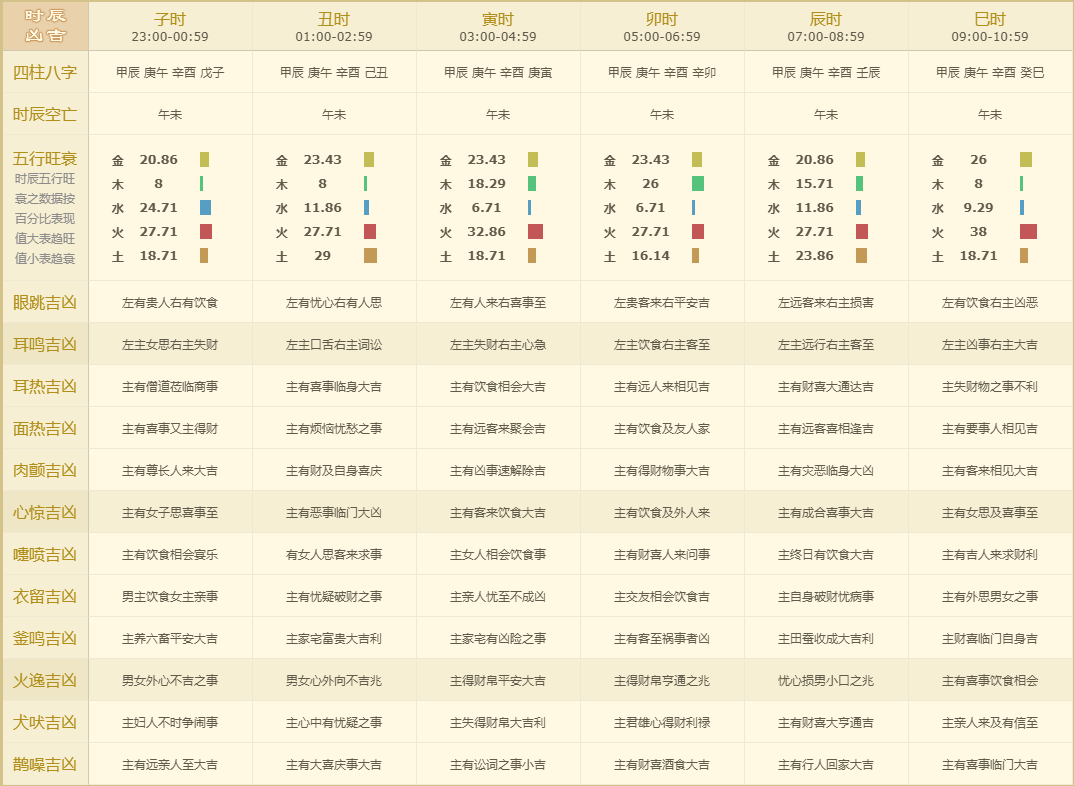The width and height of the screenshot is (1074, 786).
Task: Click the cell 主有凶事速解除吉
Action: tap(498, 470)
